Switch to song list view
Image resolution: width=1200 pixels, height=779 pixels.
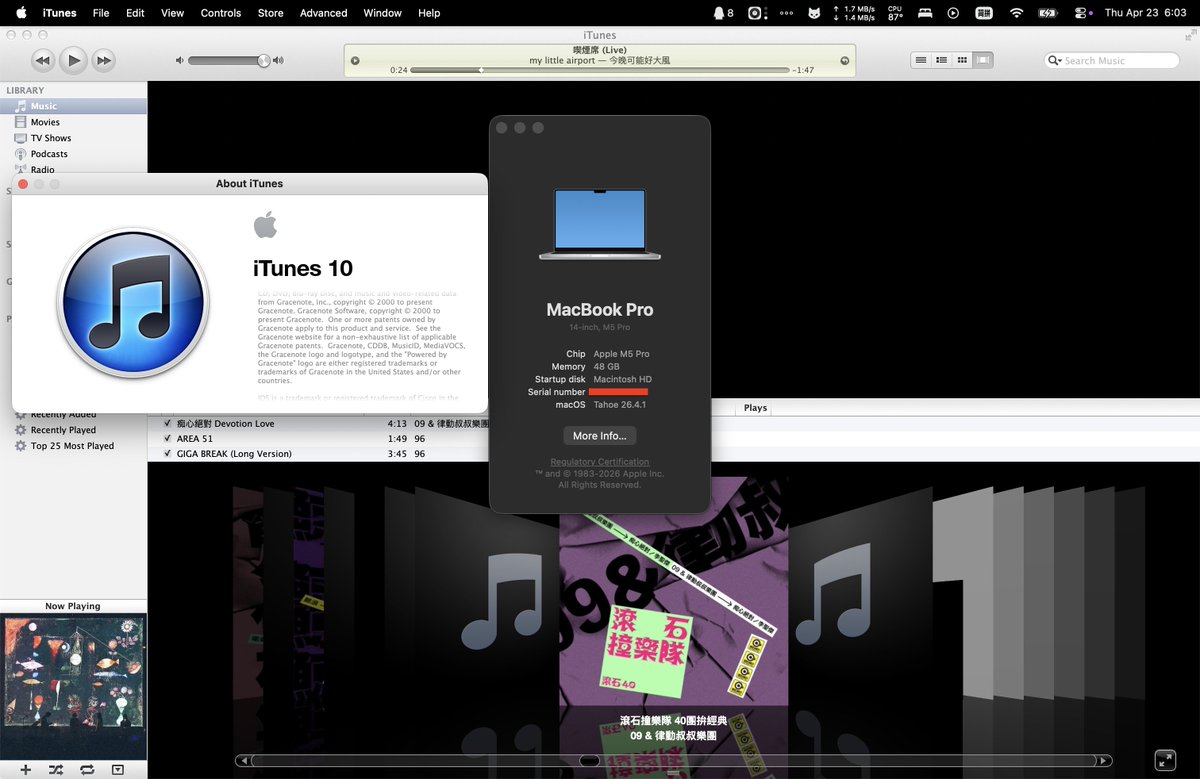pyautogui.click(x=921, y=60)
